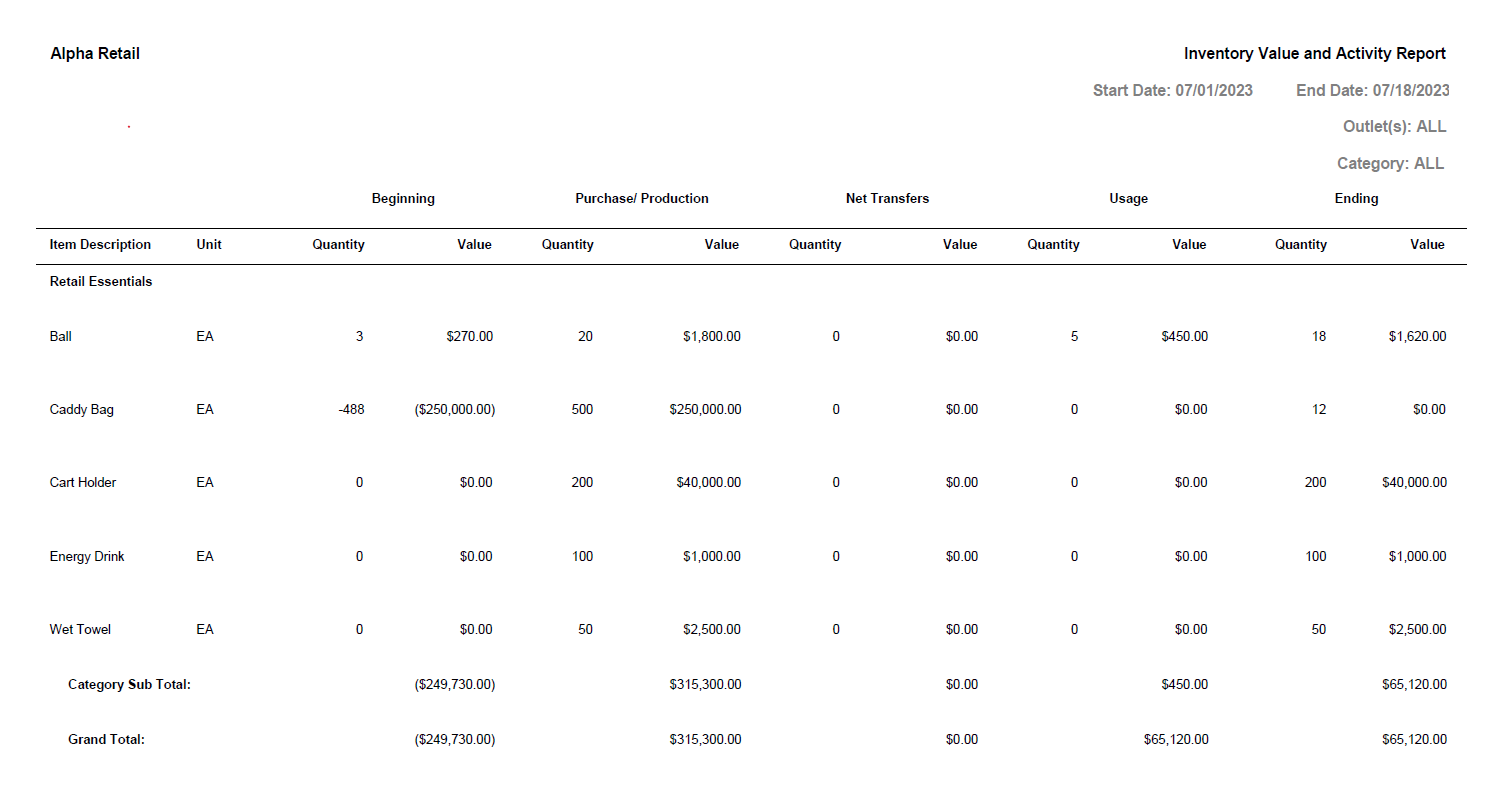1501x788 pixels.
Task: Click the "Alpha Retail" company name
Action: [95, 54]
